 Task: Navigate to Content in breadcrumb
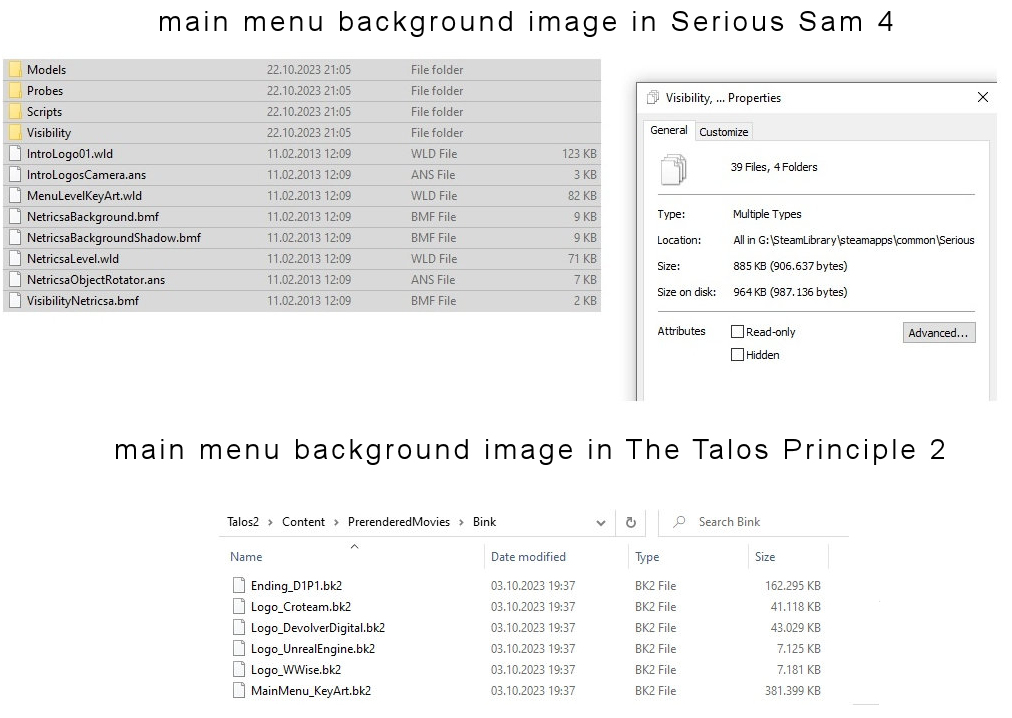[x=303, y=522]
